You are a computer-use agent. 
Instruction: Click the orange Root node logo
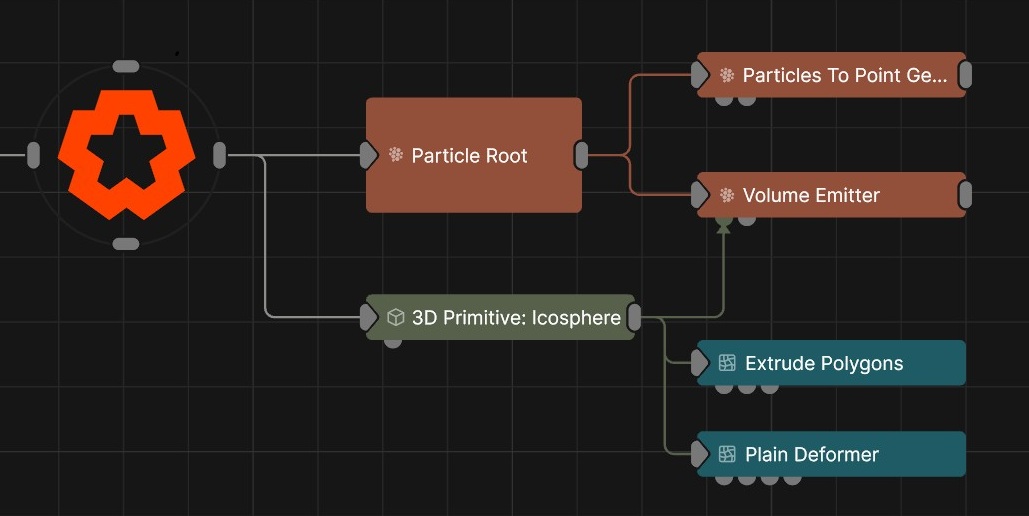click(125, 155)
